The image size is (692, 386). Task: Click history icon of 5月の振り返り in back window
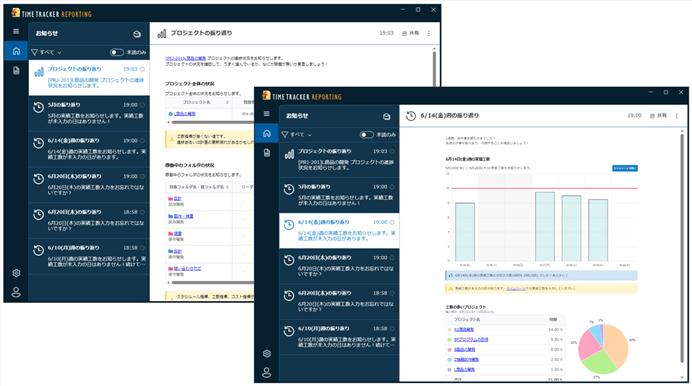tap(38, 107)
